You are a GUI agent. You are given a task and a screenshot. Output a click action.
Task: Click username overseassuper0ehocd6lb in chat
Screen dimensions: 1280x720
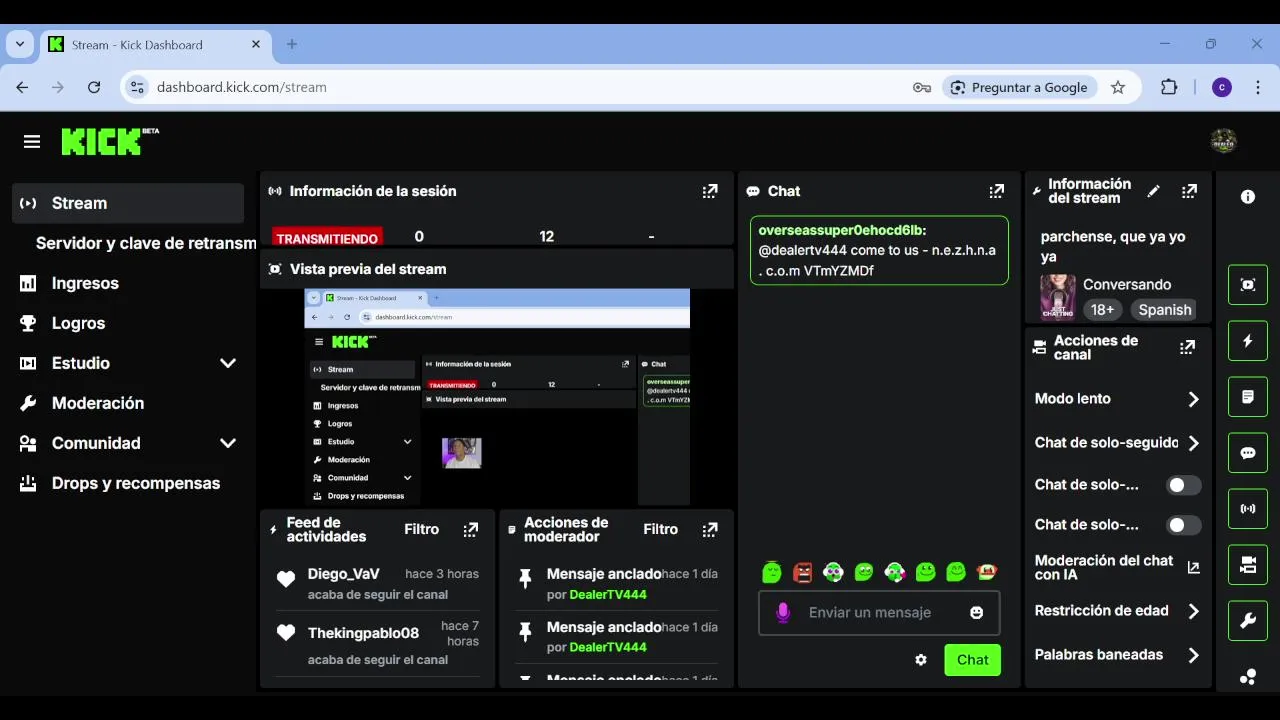tap(842, 230)
